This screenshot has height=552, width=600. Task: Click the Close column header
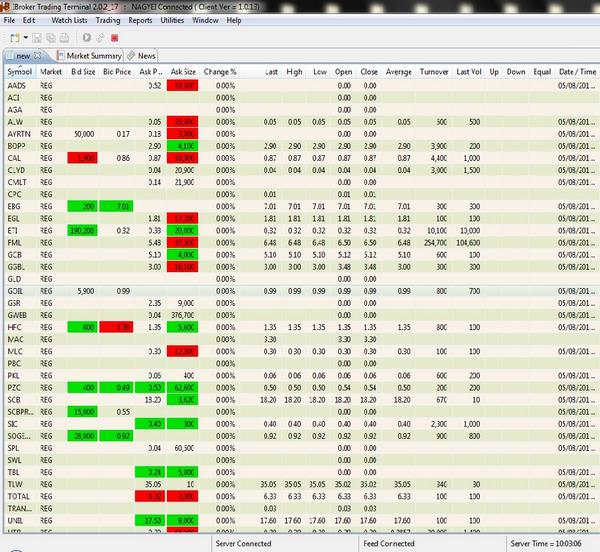(369, 72)
